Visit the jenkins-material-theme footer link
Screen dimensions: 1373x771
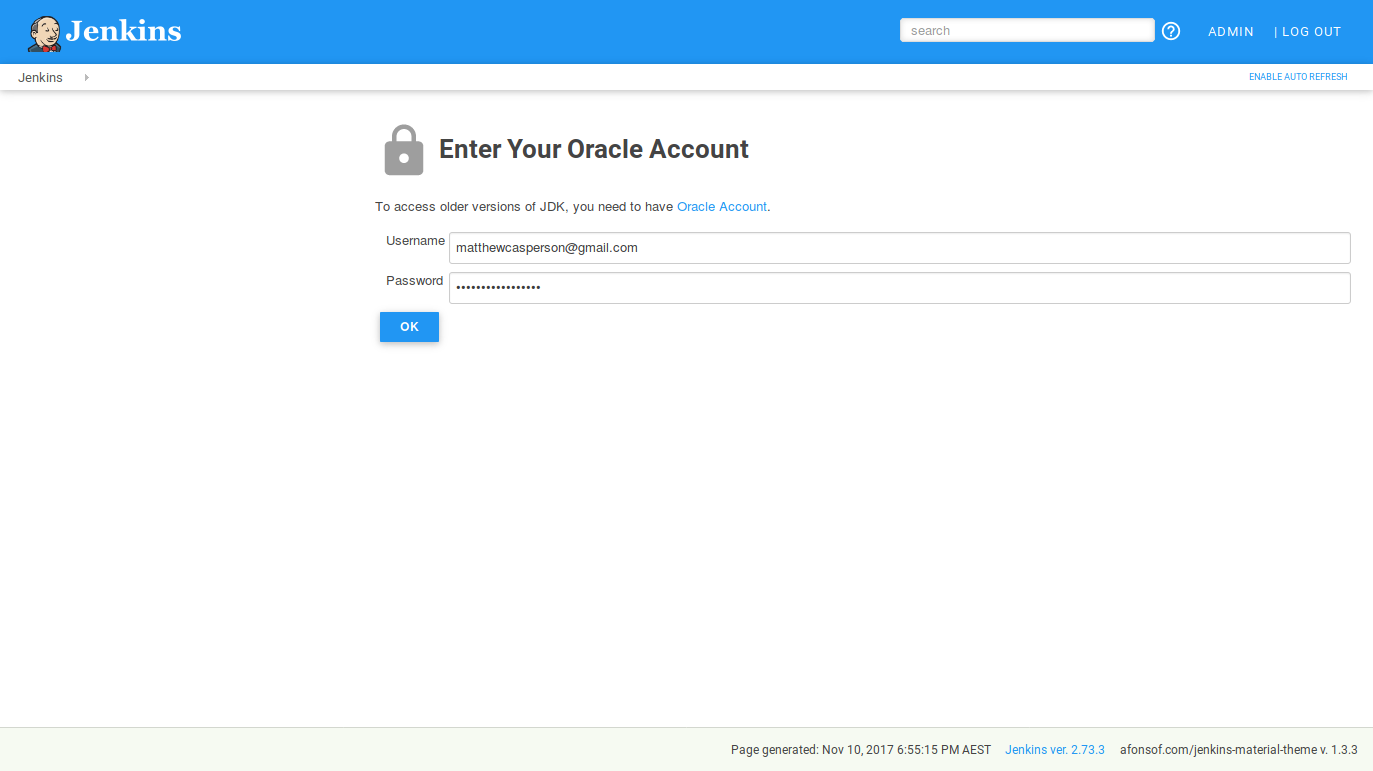(1238, 749)
